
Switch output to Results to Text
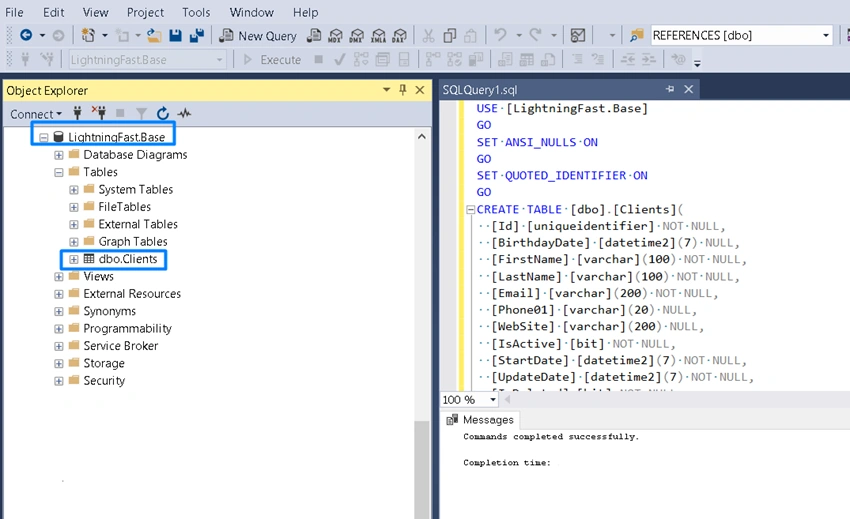pos(505,59)
